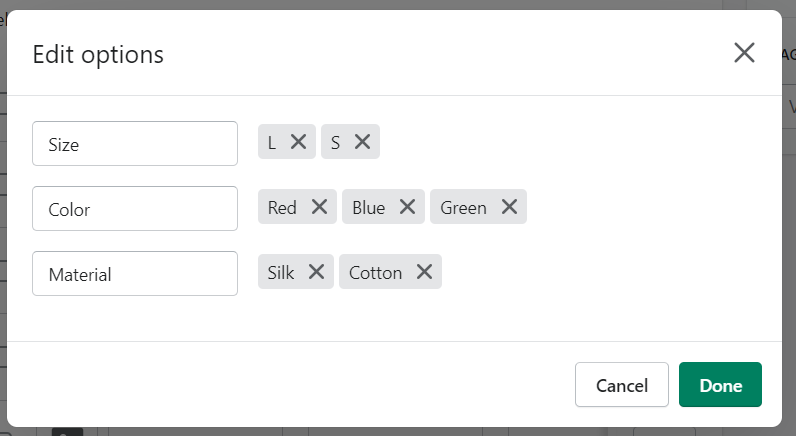Click the Size option name field
The height and width of the screenshot is (436, 796).
pos(135,144)
